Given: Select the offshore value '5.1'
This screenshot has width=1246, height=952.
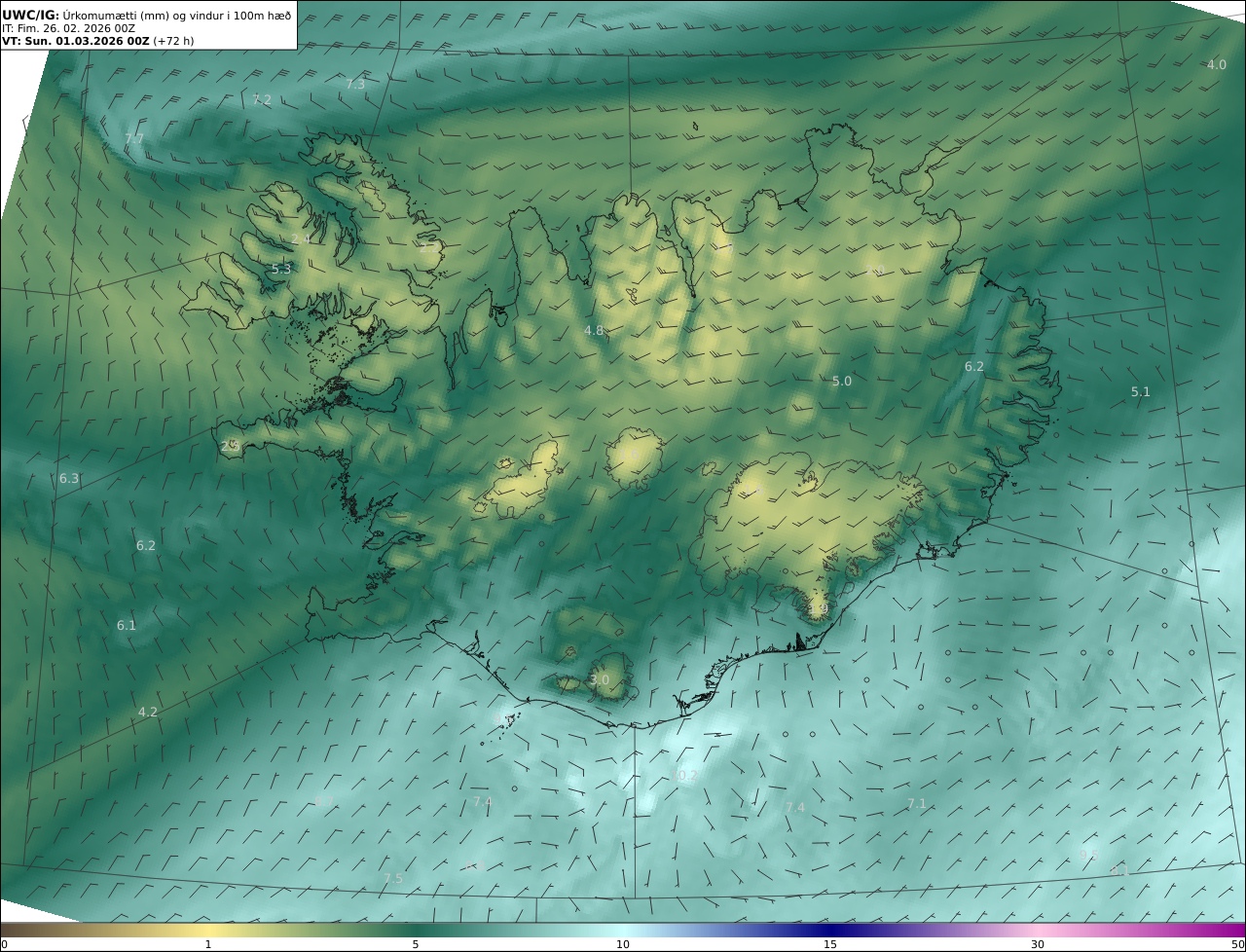Looking at the screenshot, I should coord(1141,392).
